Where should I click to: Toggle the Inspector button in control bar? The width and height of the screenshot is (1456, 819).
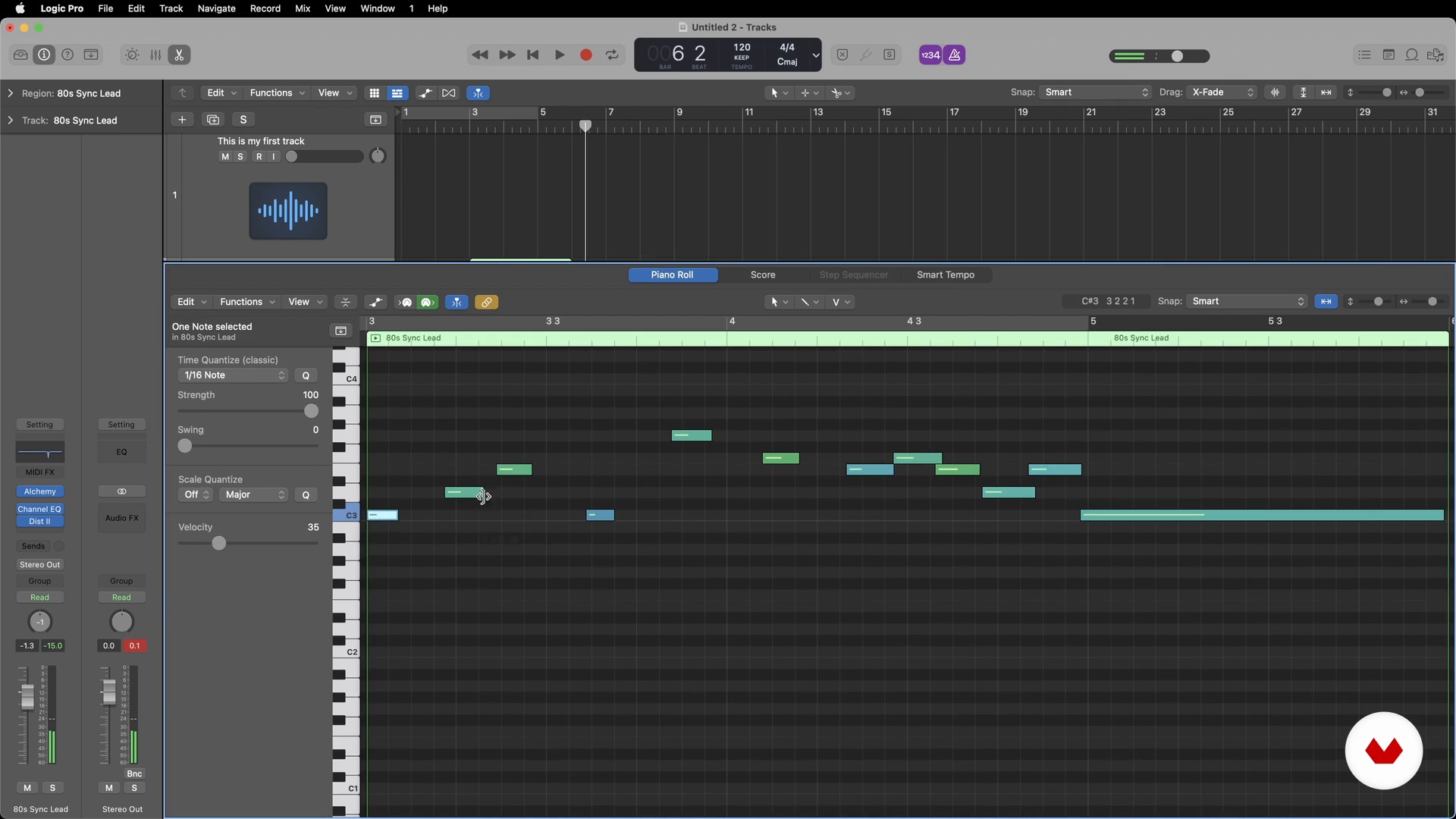pos(44,55)
